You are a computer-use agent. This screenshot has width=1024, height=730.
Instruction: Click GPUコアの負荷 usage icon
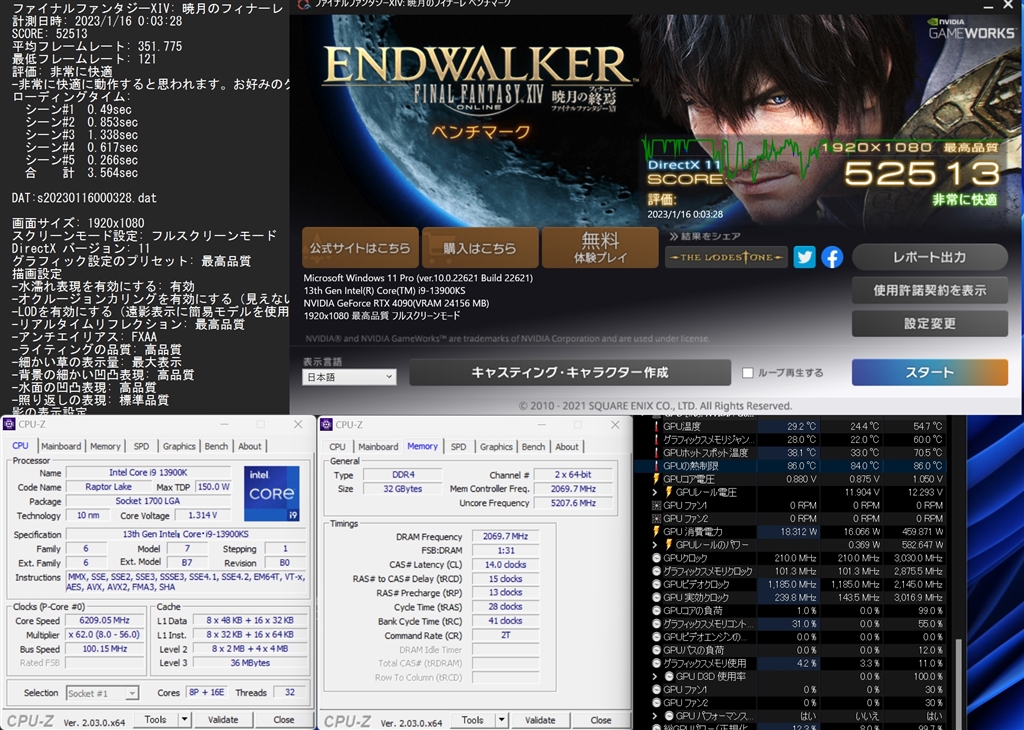click(x=656, y=611)
